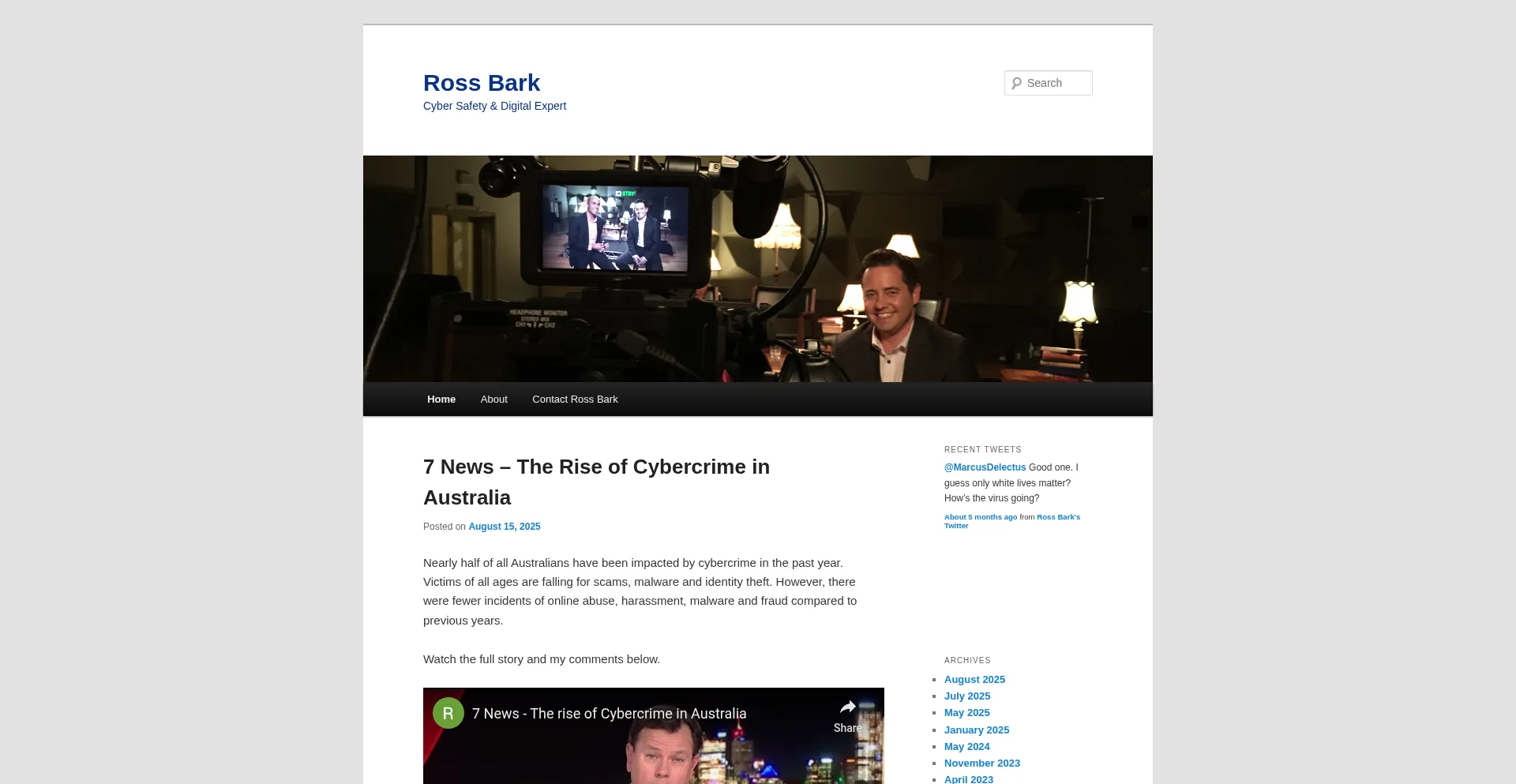Open the July 2025 archive

[967, 696]
